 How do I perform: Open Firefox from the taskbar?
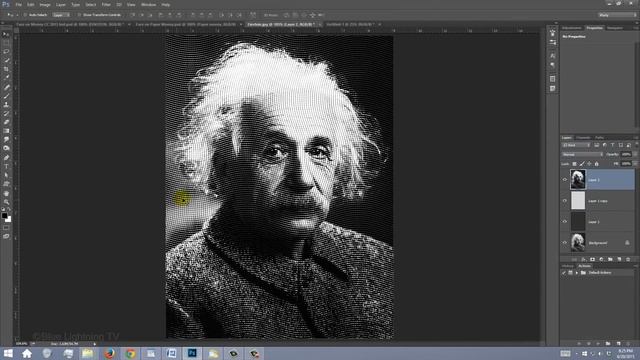click(109, 353)
